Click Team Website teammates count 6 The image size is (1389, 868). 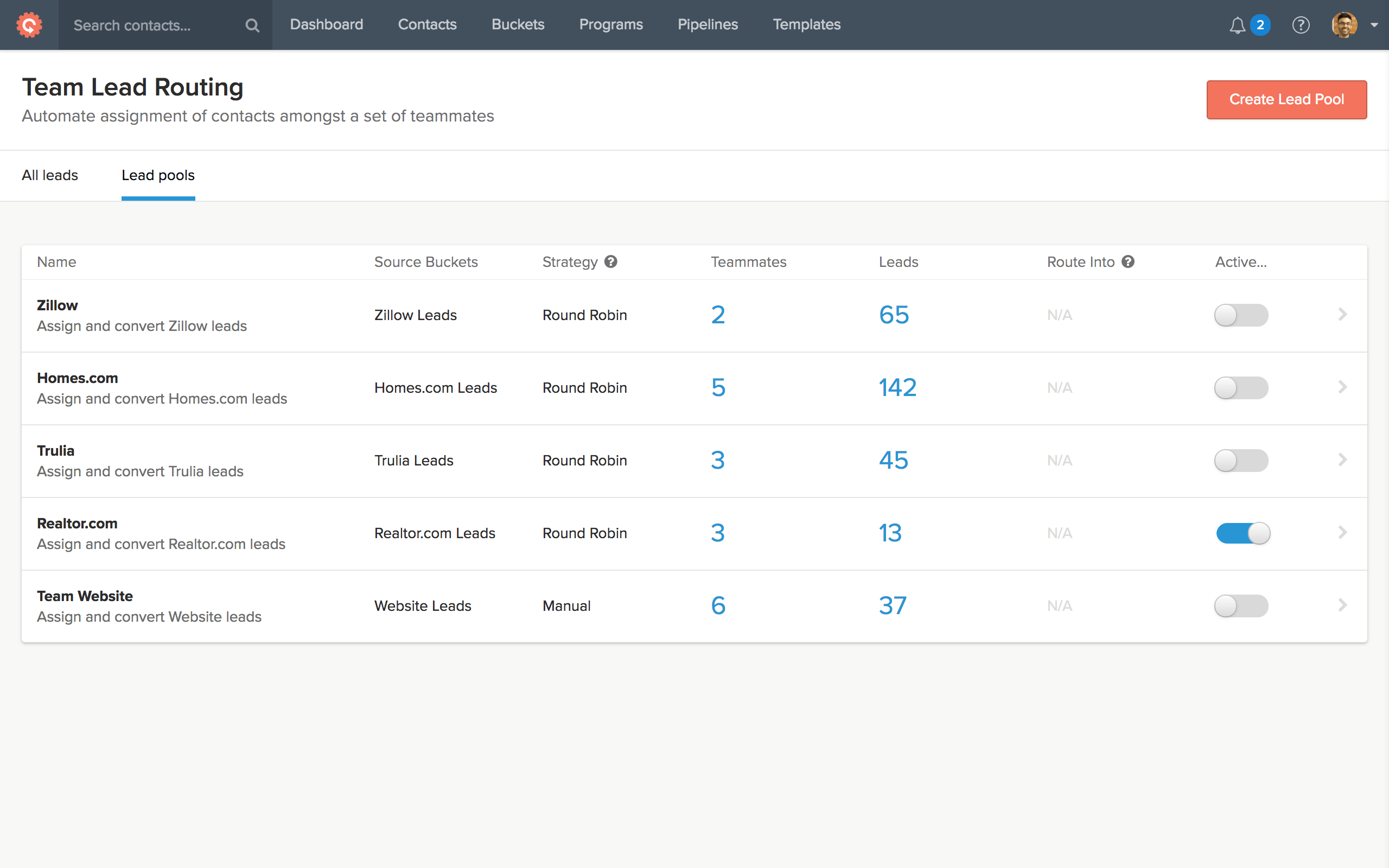pyautogui.click(x=718, y=605)
